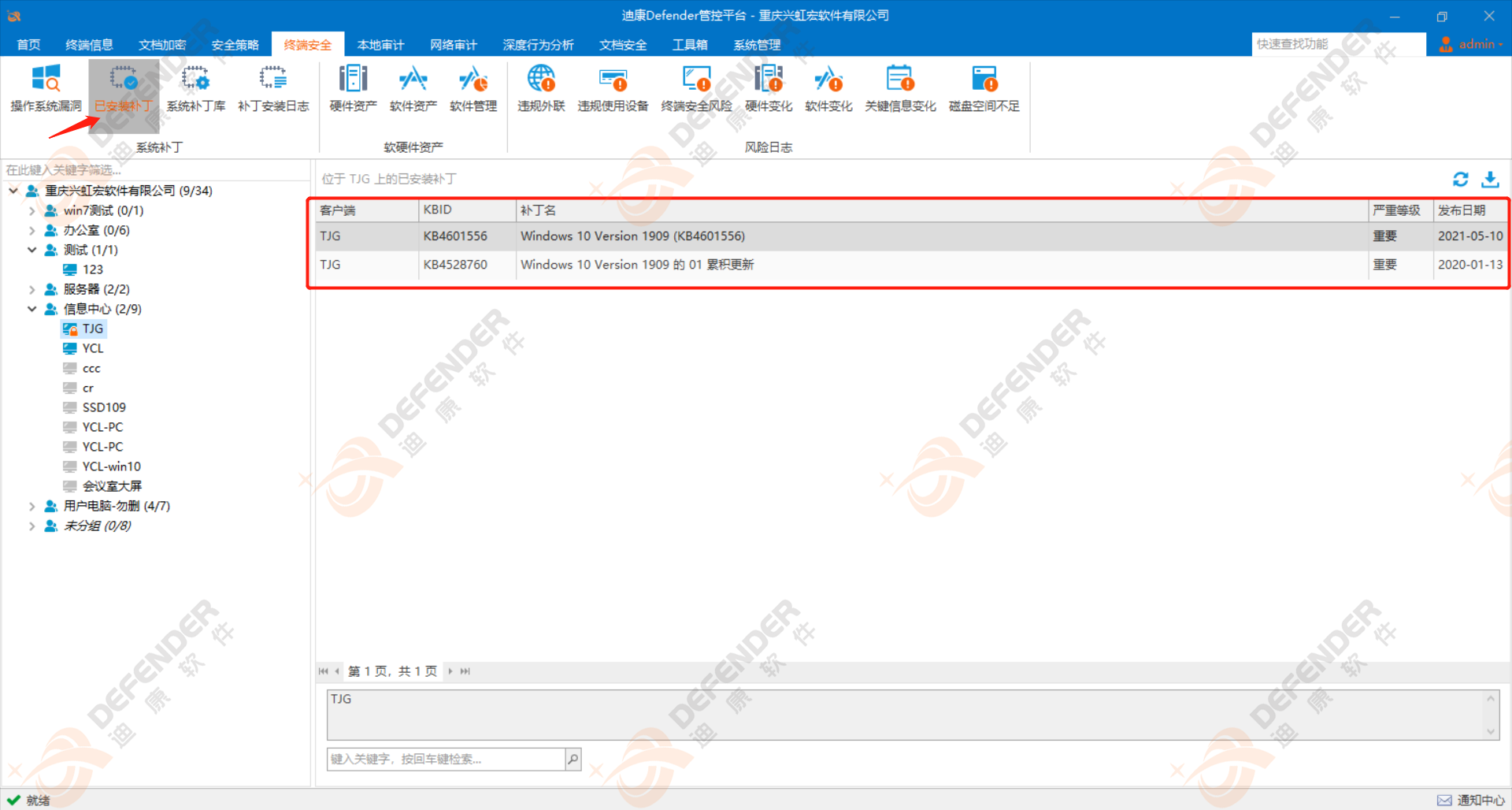This screenshot has height=810, width=1512.
Task: Click the refresh icon above the patch table
Action: point(1461,180)
